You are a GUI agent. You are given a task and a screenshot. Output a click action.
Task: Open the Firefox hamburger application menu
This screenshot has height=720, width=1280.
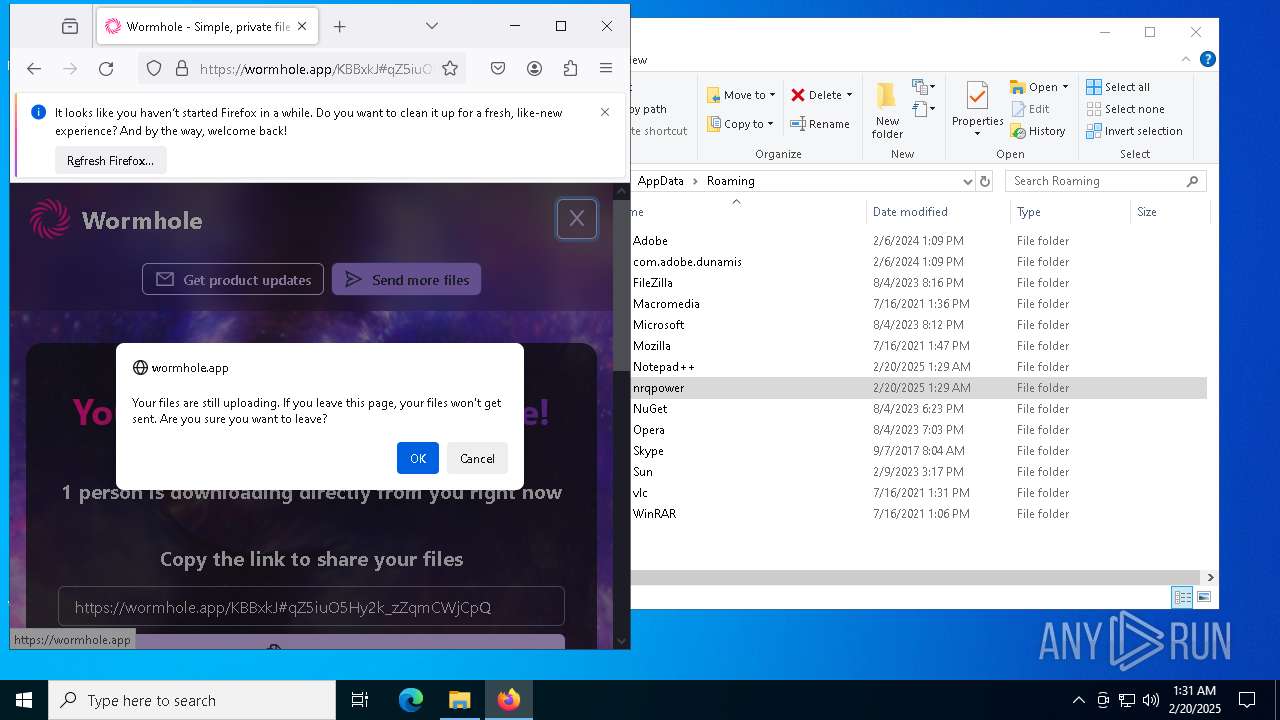point(606,68)
